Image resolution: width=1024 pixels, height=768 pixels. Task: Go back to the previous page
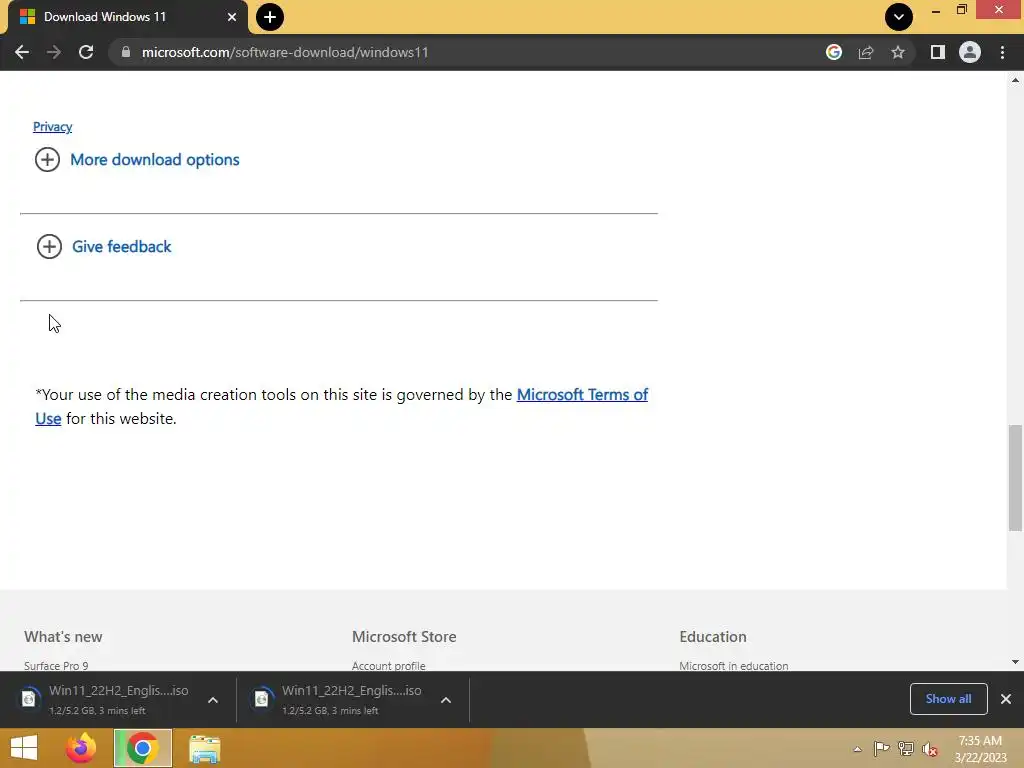coord(22,52)
